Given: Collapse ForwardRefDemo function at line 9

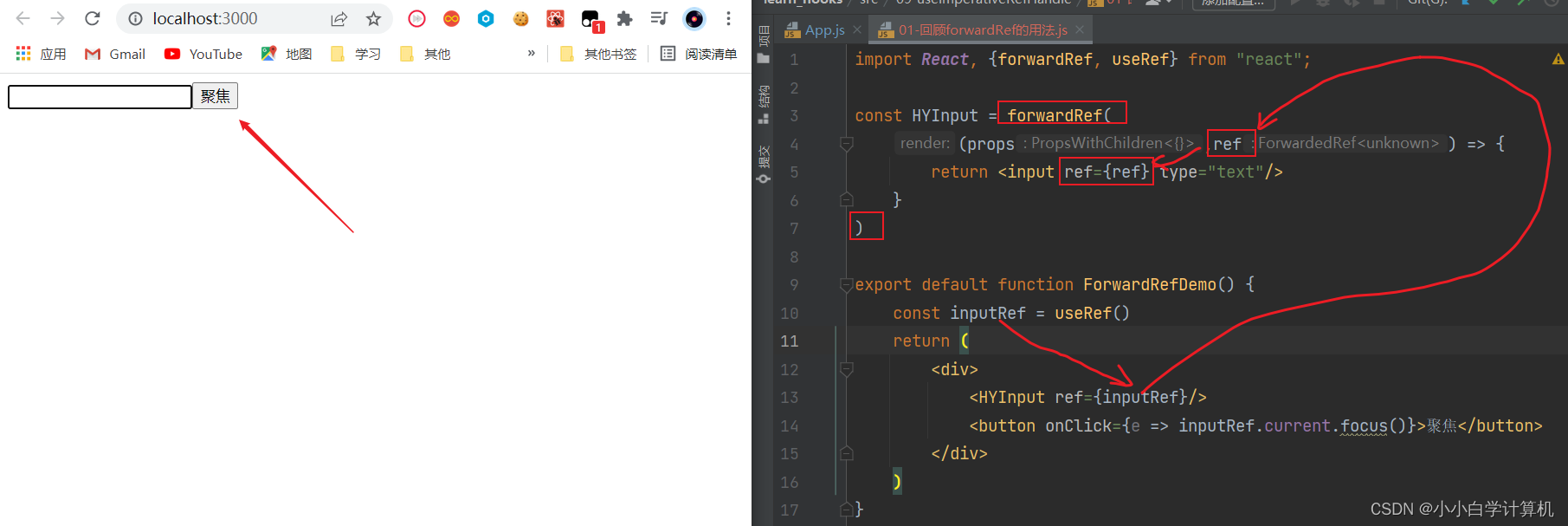Looking at the screenshot, I should (847, 284).
